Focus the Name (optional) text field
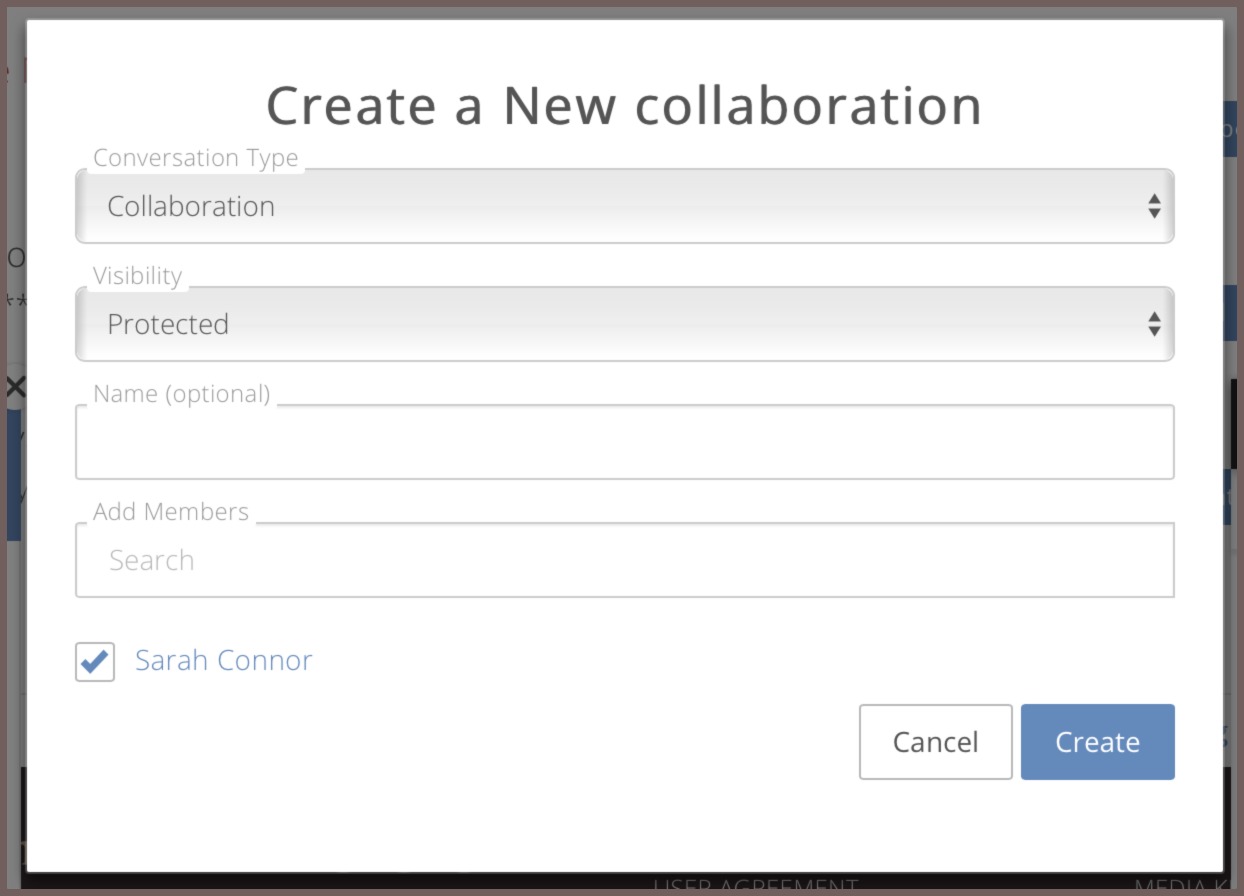 point(624,442)
